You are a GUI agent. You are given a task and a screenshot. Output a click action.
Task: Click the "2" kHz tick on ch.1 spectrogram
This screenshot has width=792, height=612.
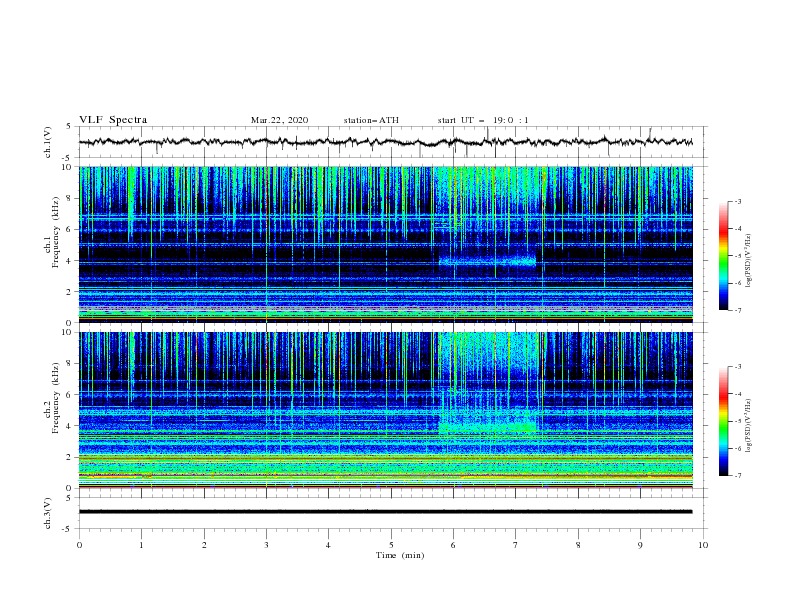70,292
